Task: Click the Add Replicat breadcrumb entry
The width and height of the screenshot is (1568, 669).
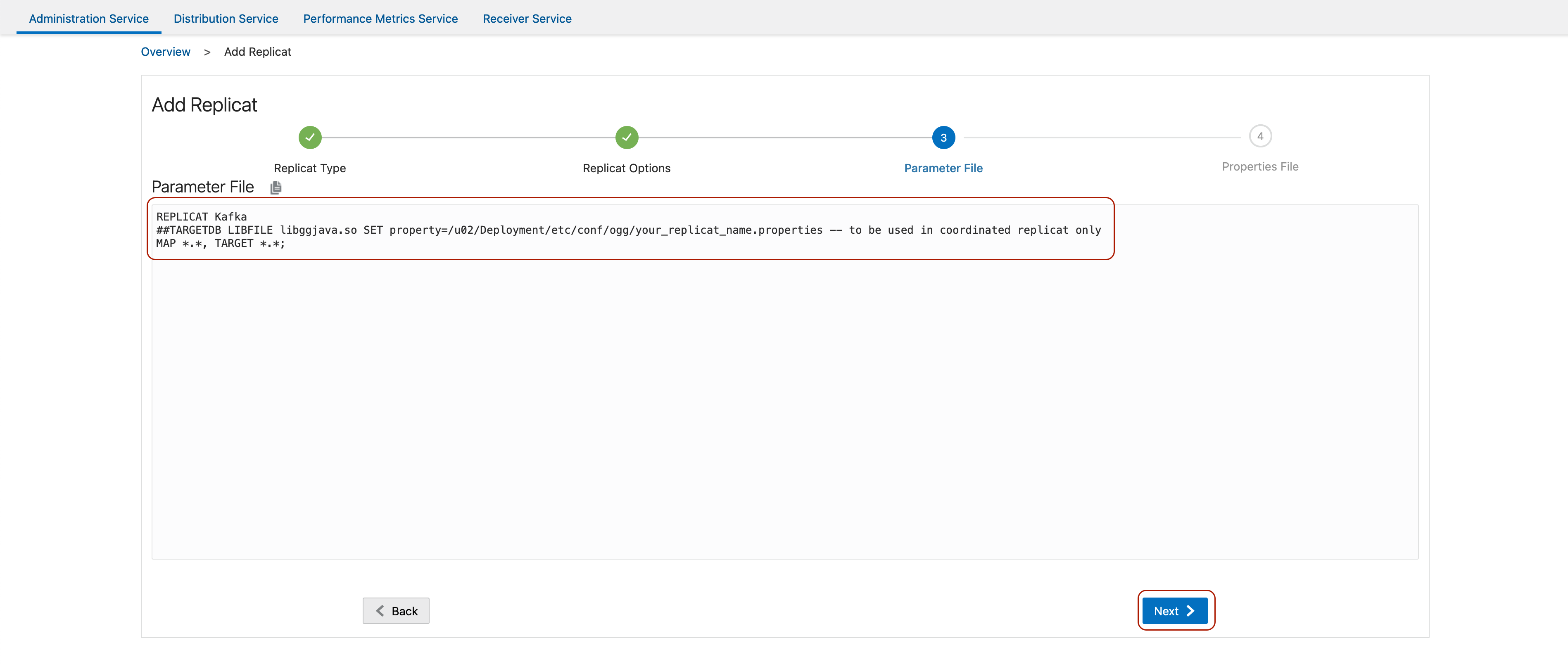Action: pyautogui.click(x=257, y=52)
